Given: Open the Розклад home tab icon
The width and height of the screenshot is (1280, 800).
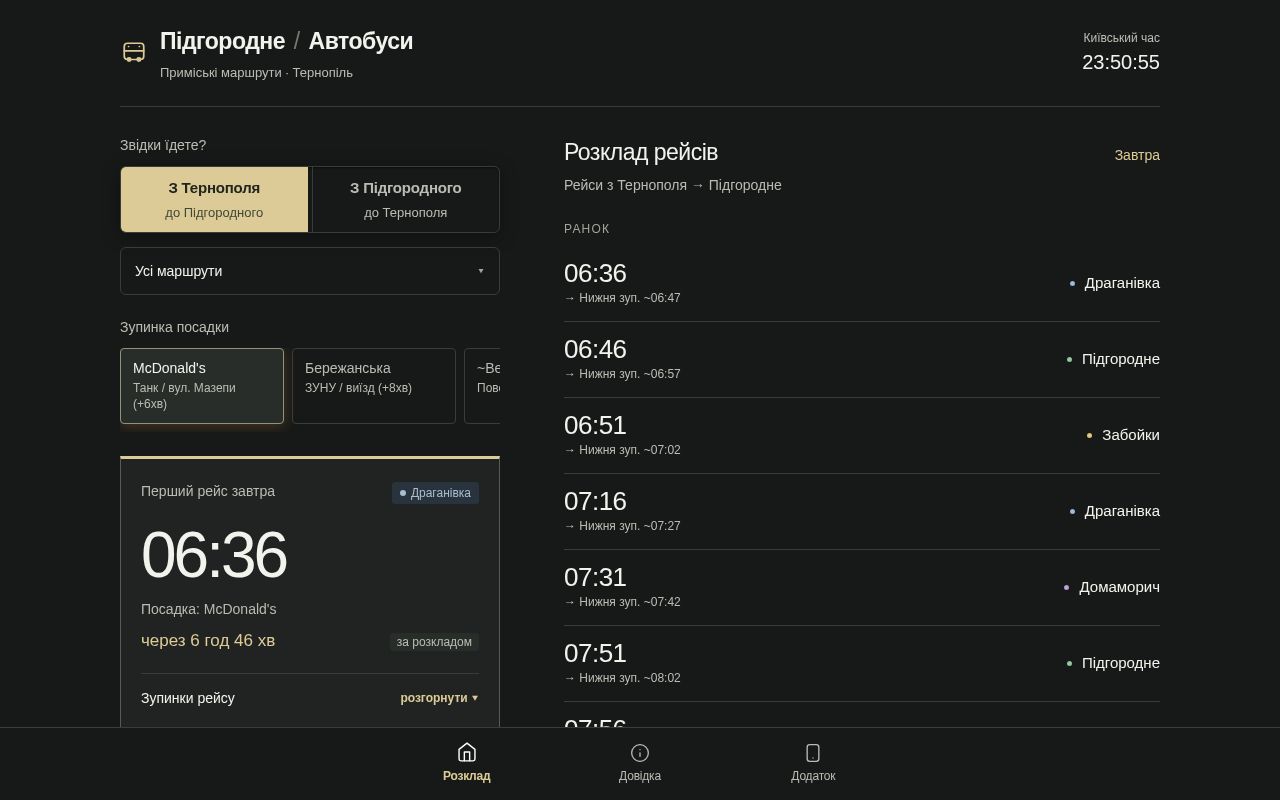Looking at the screenshot, I should [x=467, y=752].
